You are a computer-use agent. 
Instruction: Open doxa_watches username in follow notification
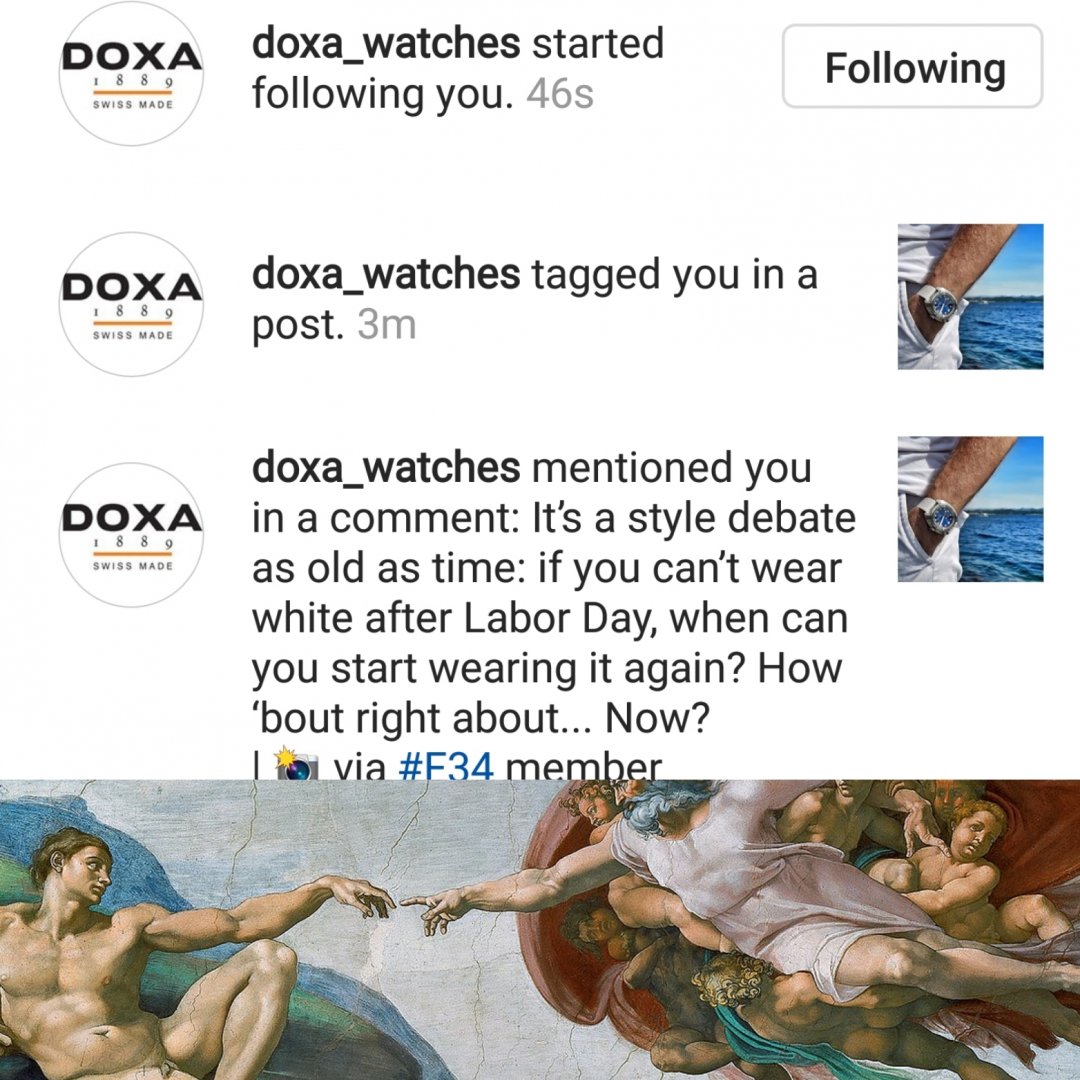(x=386, y=43)
